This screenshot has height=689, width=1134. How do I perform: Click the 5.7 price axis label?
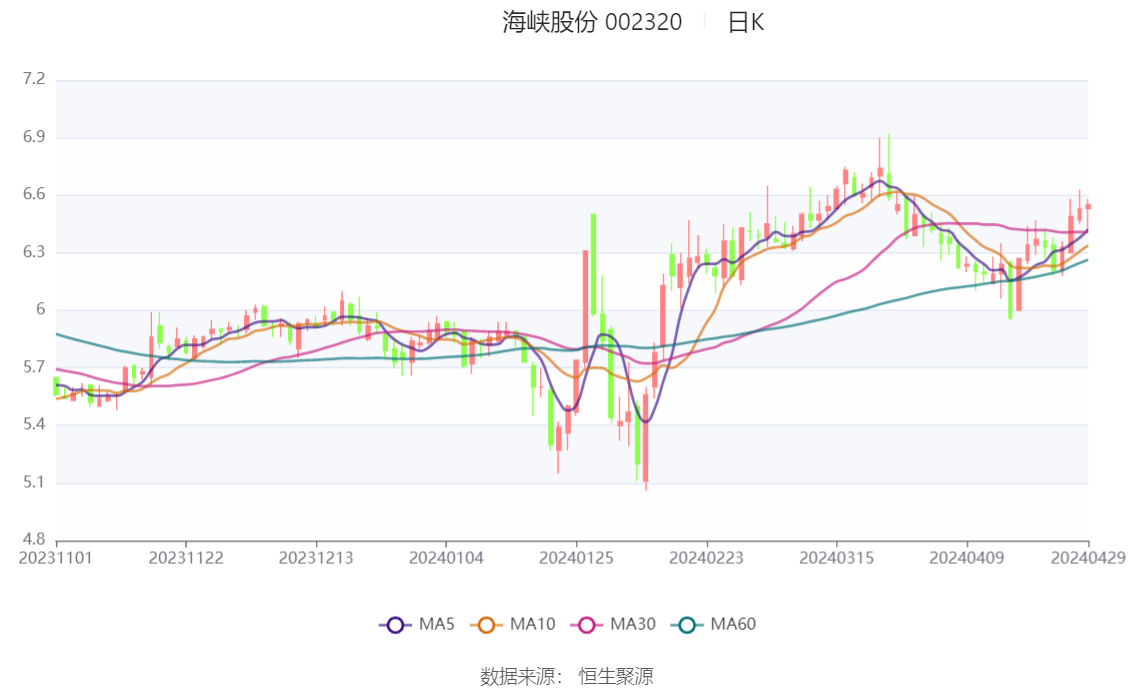pyautogui.click(x=34, y=367)
